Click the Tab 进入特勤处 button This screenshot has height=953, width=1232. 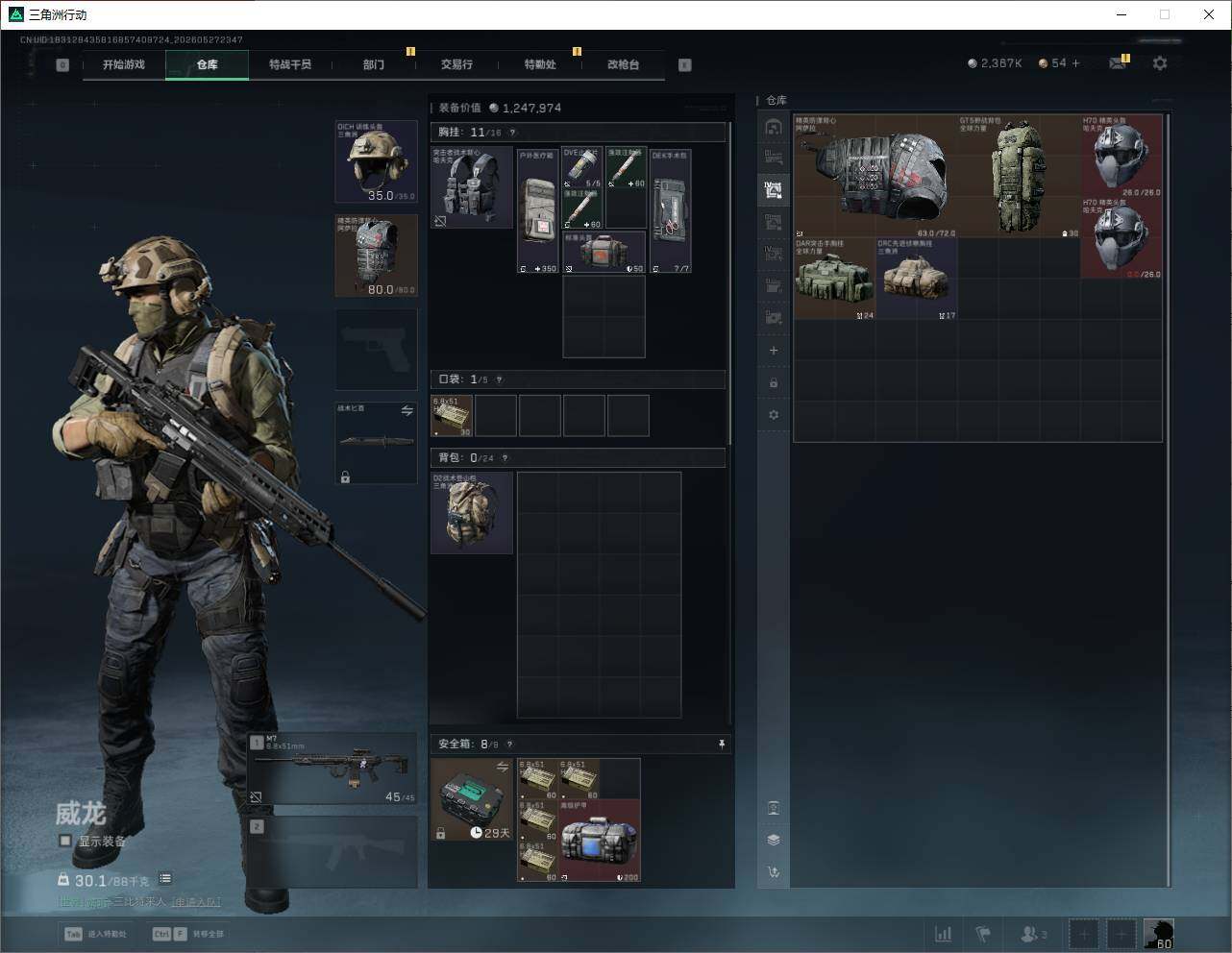coord(95,934)
